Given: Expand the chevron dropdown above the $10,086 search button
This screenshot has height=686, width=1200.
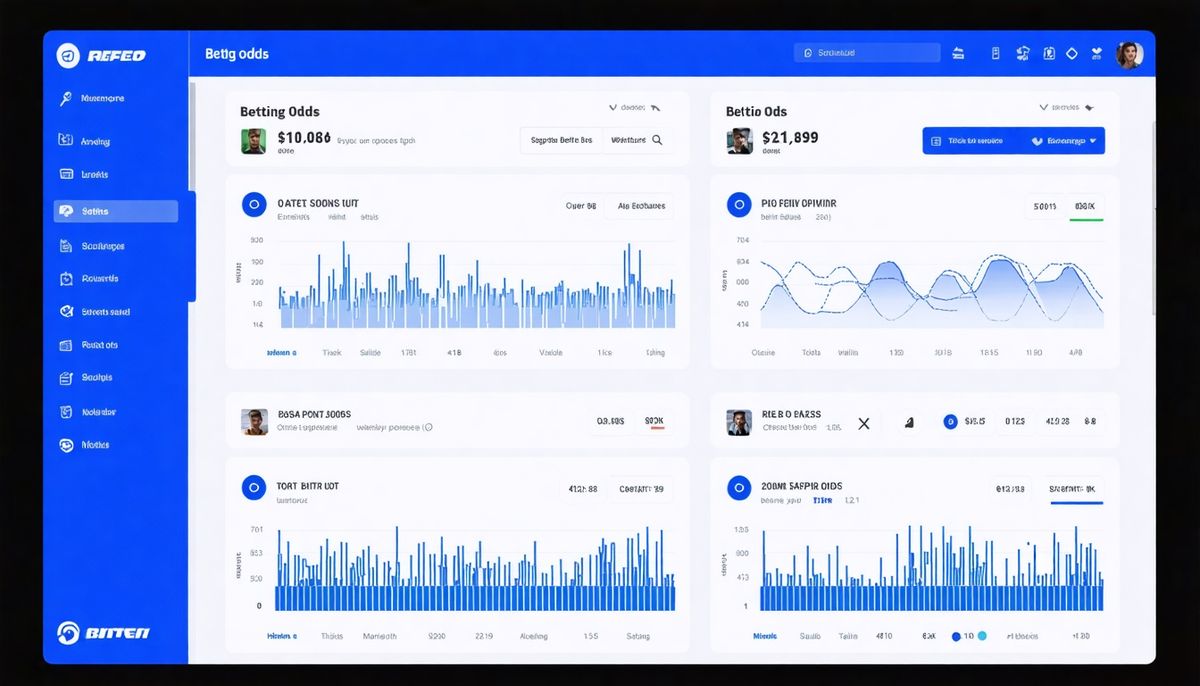Looking at the screenshot, I should 613,107.
